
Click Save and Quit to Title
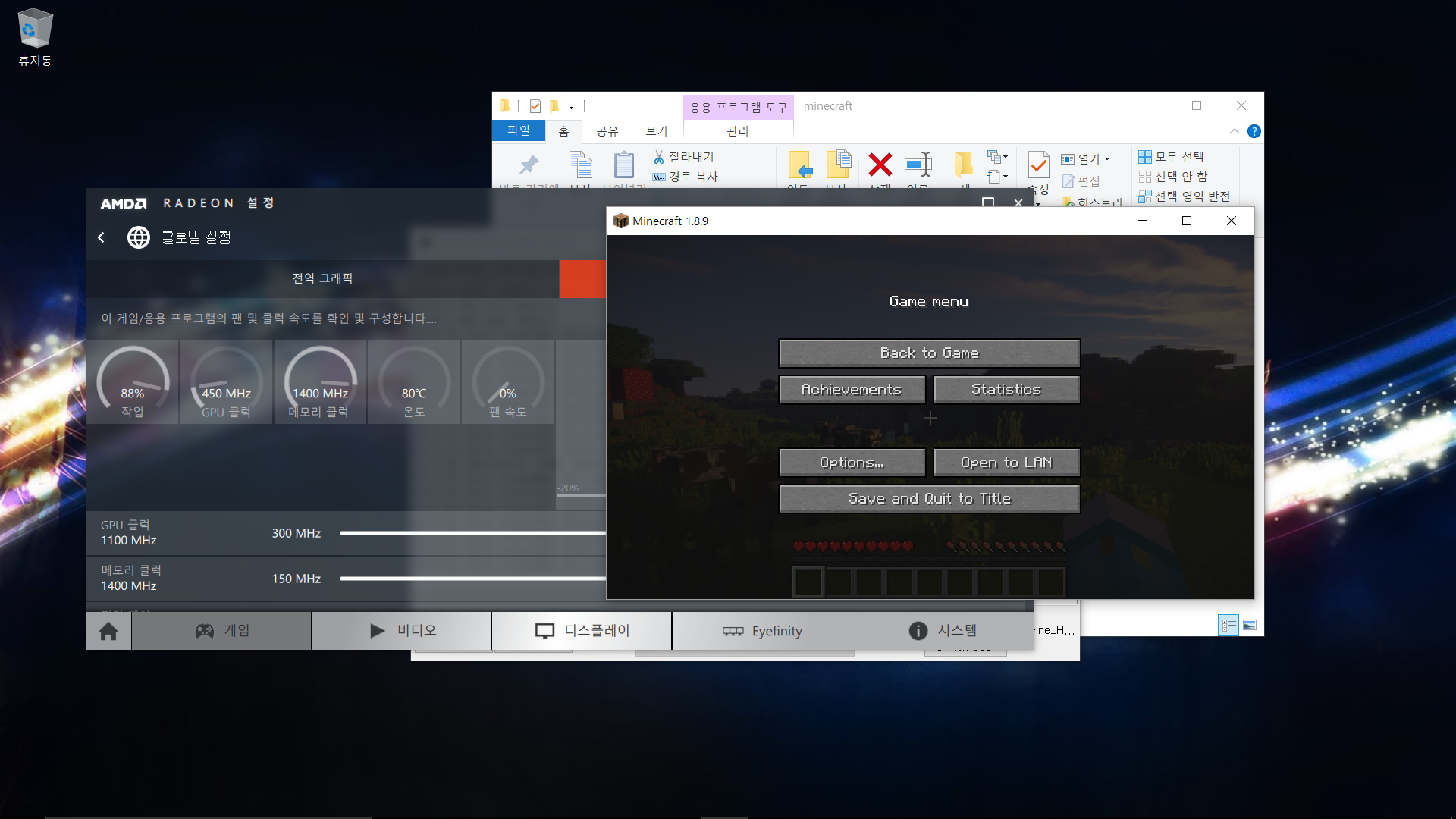tap(929, 499)
